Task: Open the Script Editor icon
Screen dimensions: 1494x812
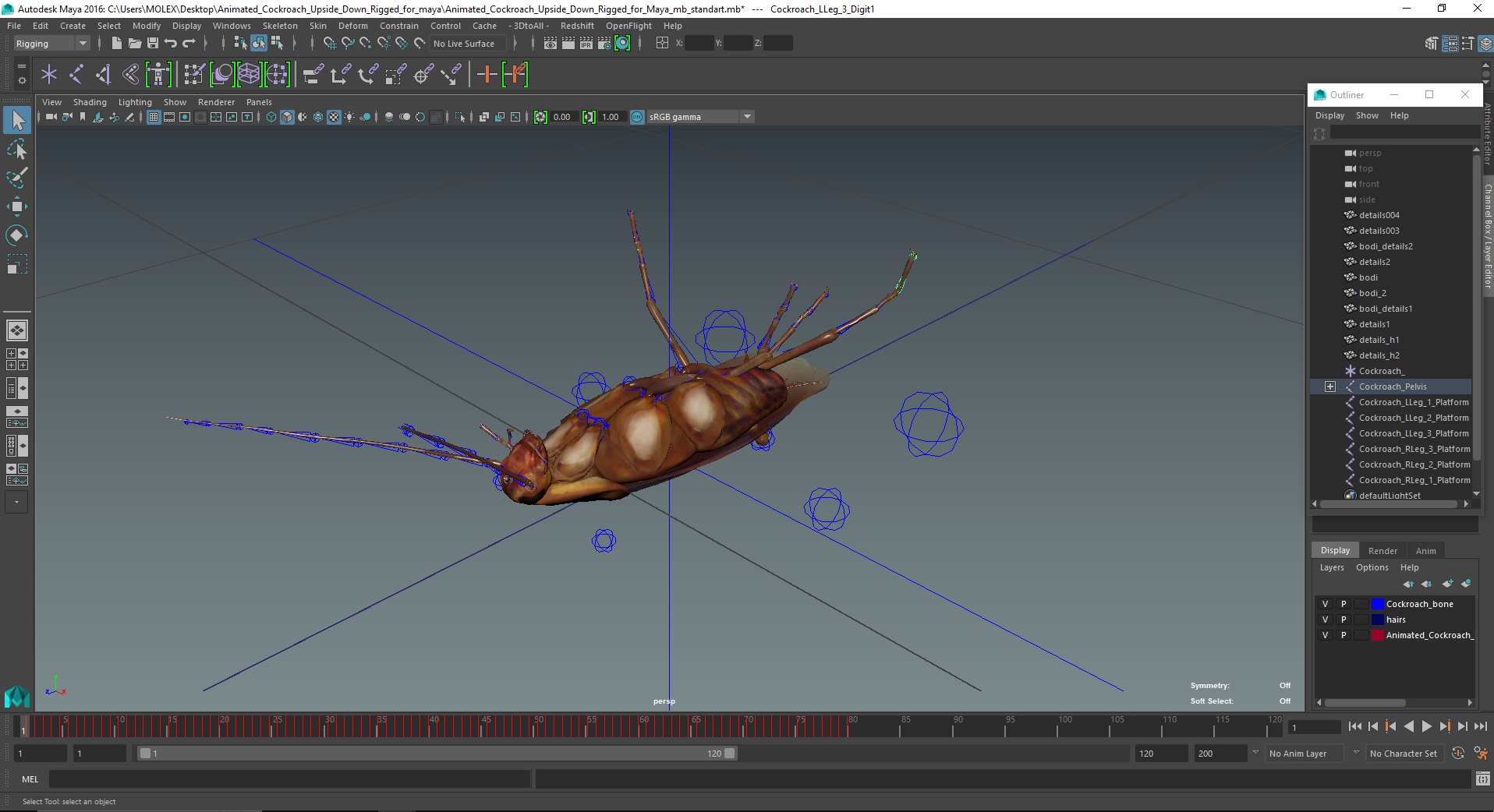Action: point(1482,778)
